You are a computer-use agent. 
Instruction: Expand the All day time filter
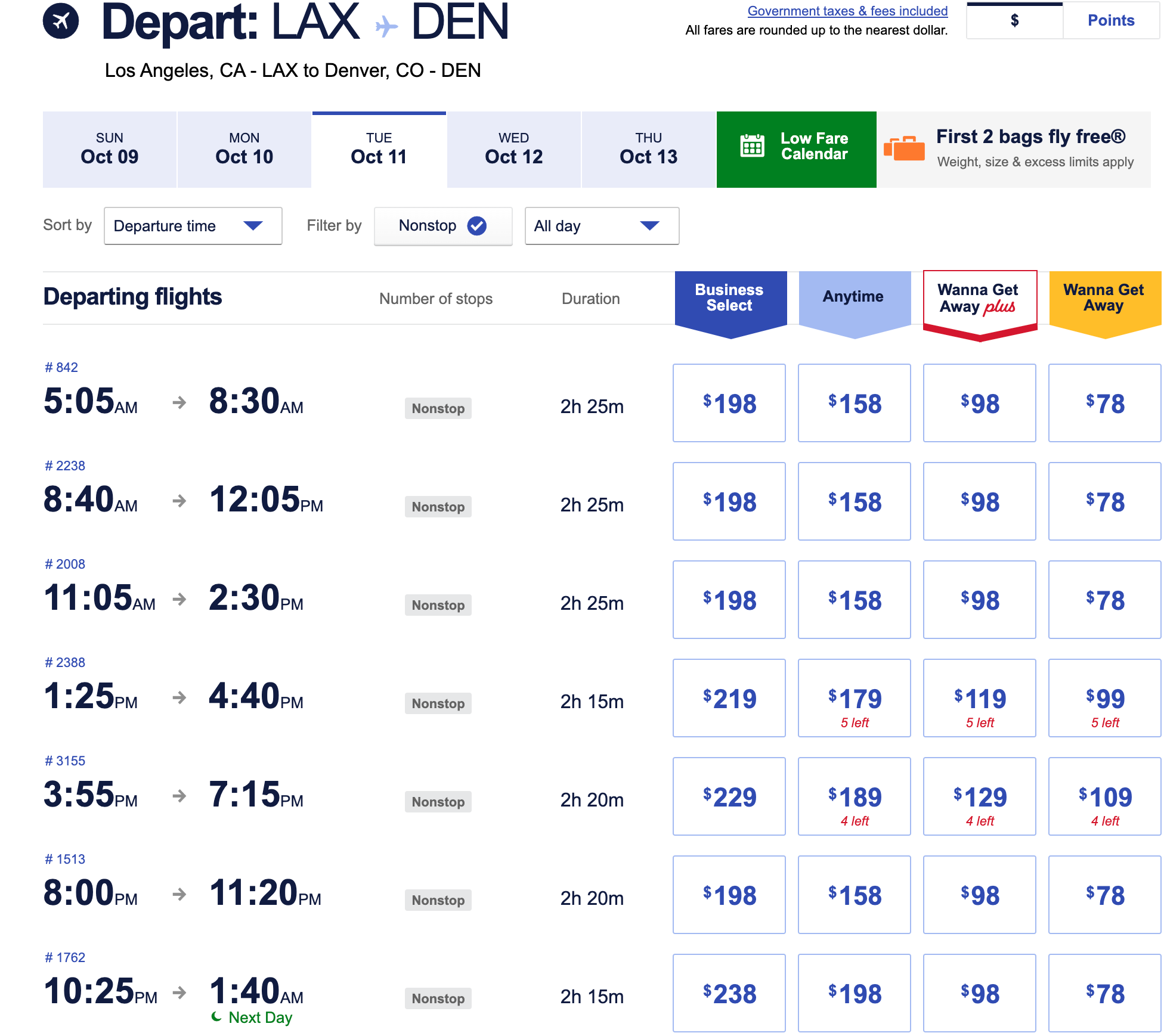pos(601,226)
